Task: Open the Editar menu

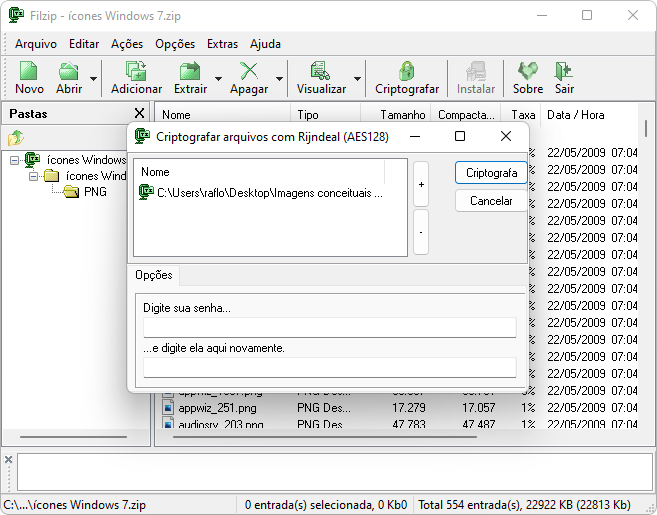Action: (84, 44)
